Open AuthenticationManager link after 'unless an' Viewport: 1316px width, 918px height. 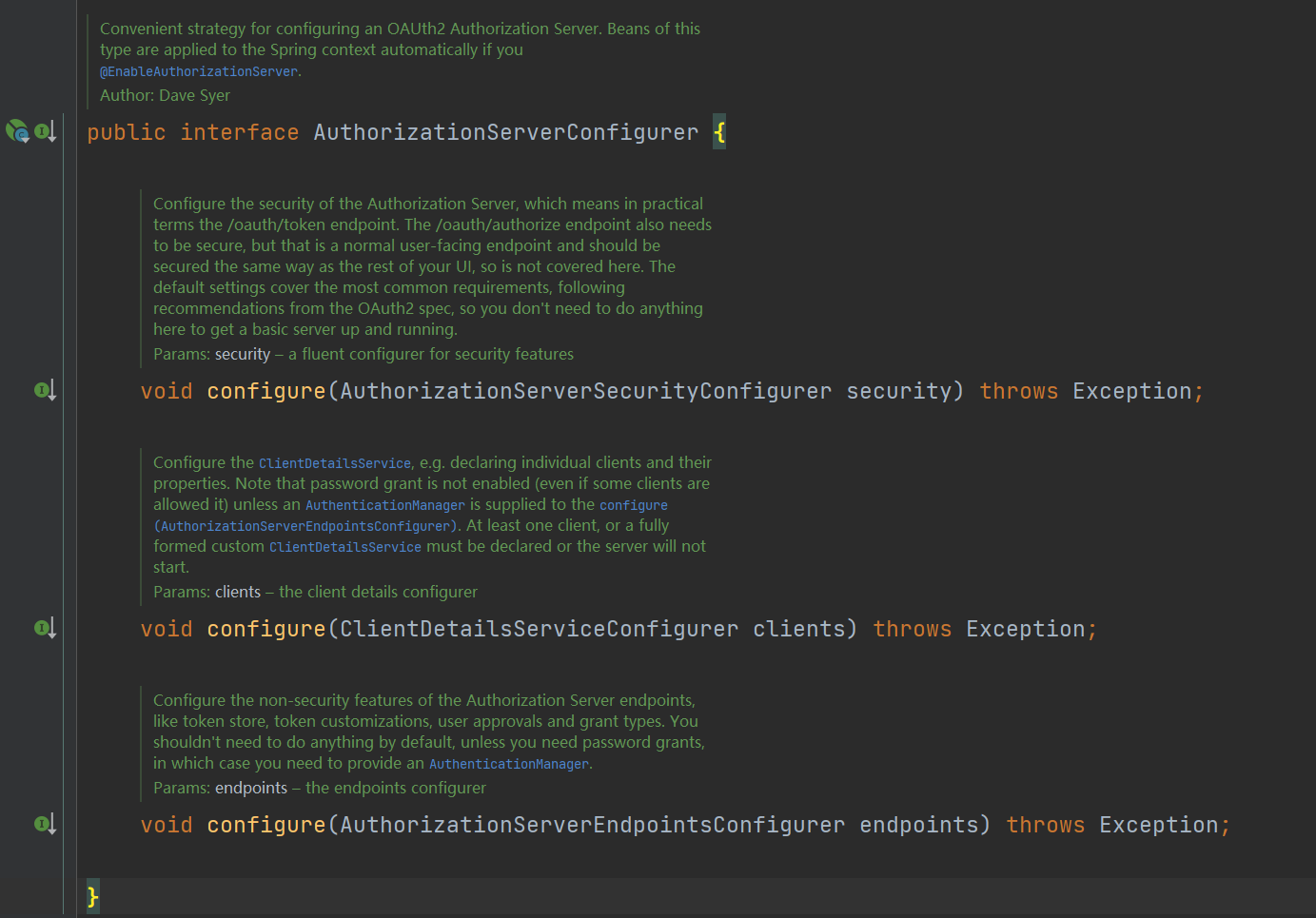(x=385, y=505)
